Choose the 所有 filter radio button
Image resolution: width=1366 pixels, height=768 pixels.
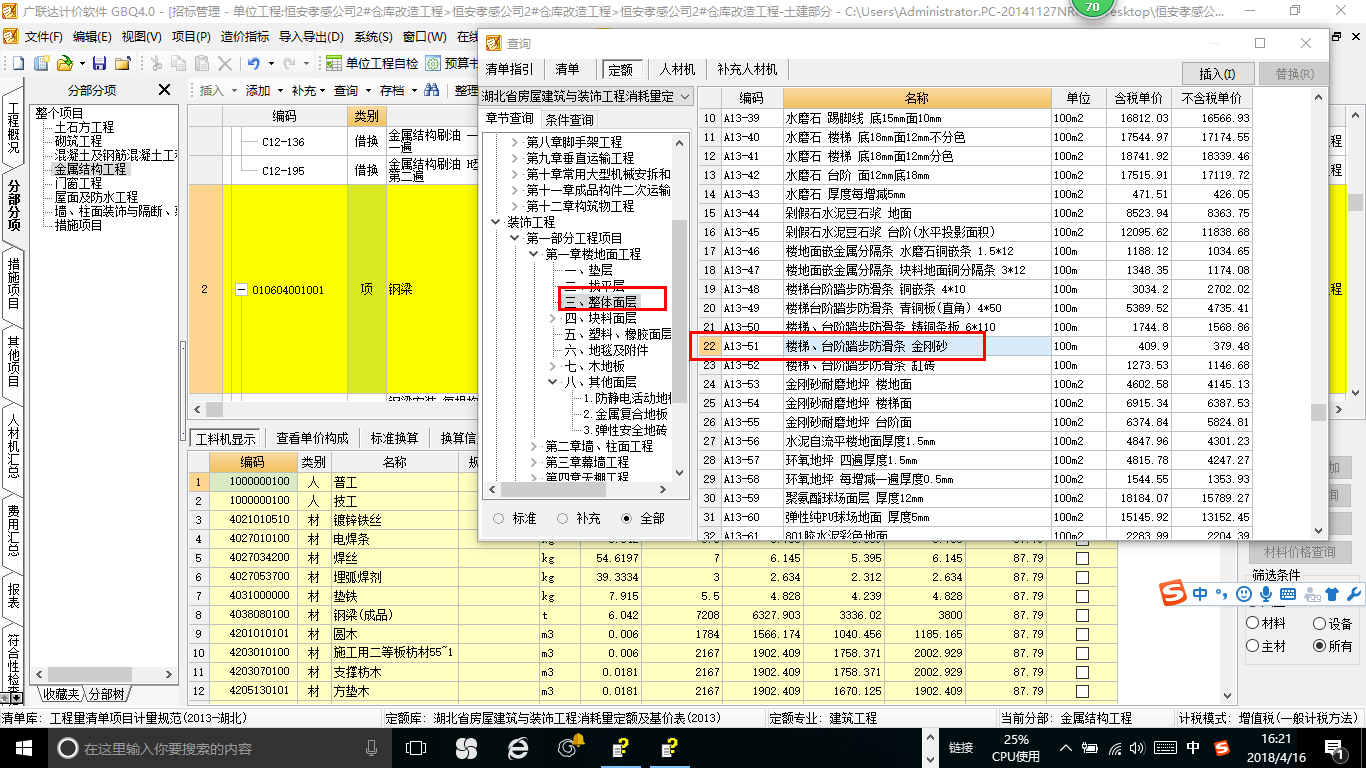1319,646
